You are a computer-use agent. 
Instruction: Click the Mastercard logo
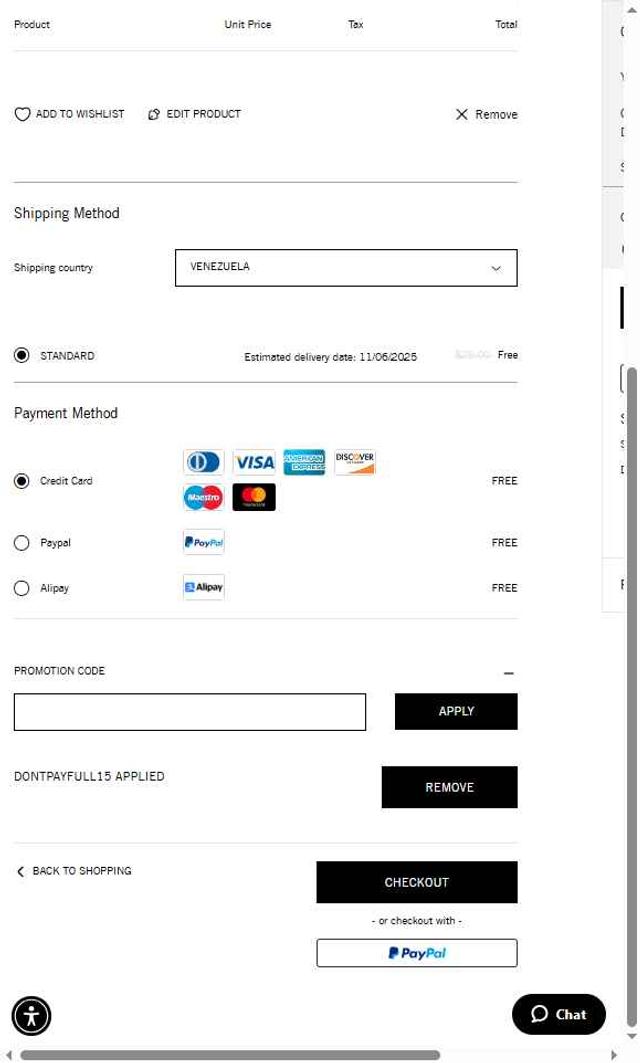pyautogui.click(x=254, y=497)
